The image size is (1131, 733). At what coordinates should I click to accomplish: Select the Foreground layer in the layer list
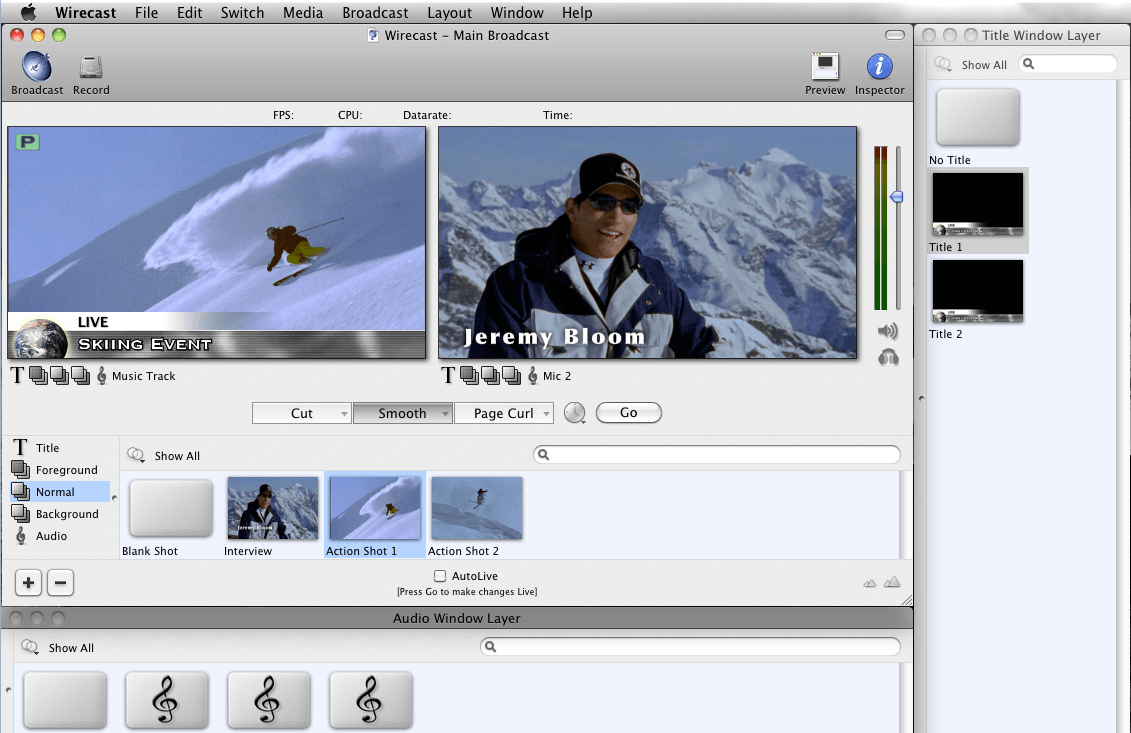60,470
